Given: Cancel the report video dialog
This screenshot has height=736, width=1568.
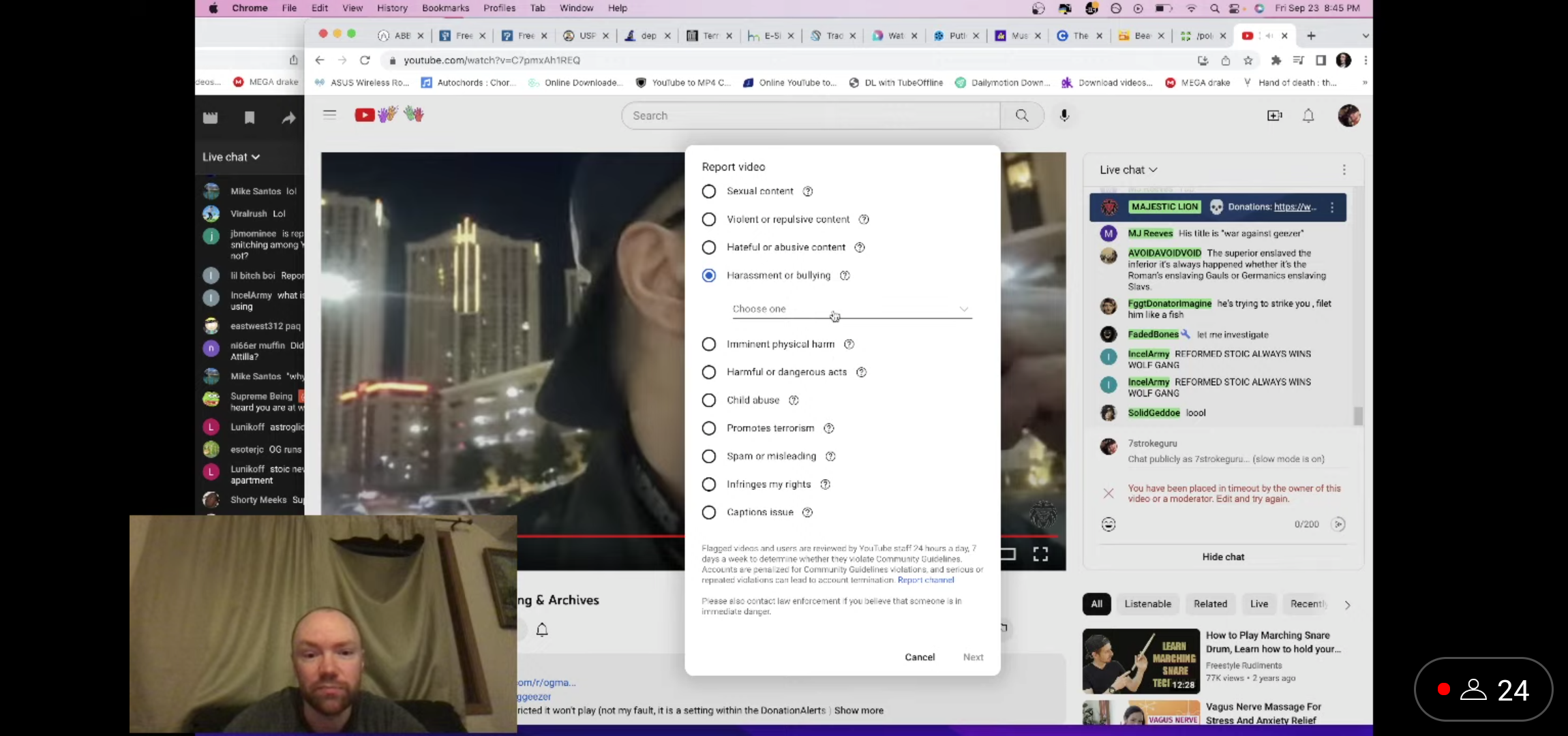Looking at the screenshot, I should 920,657.
